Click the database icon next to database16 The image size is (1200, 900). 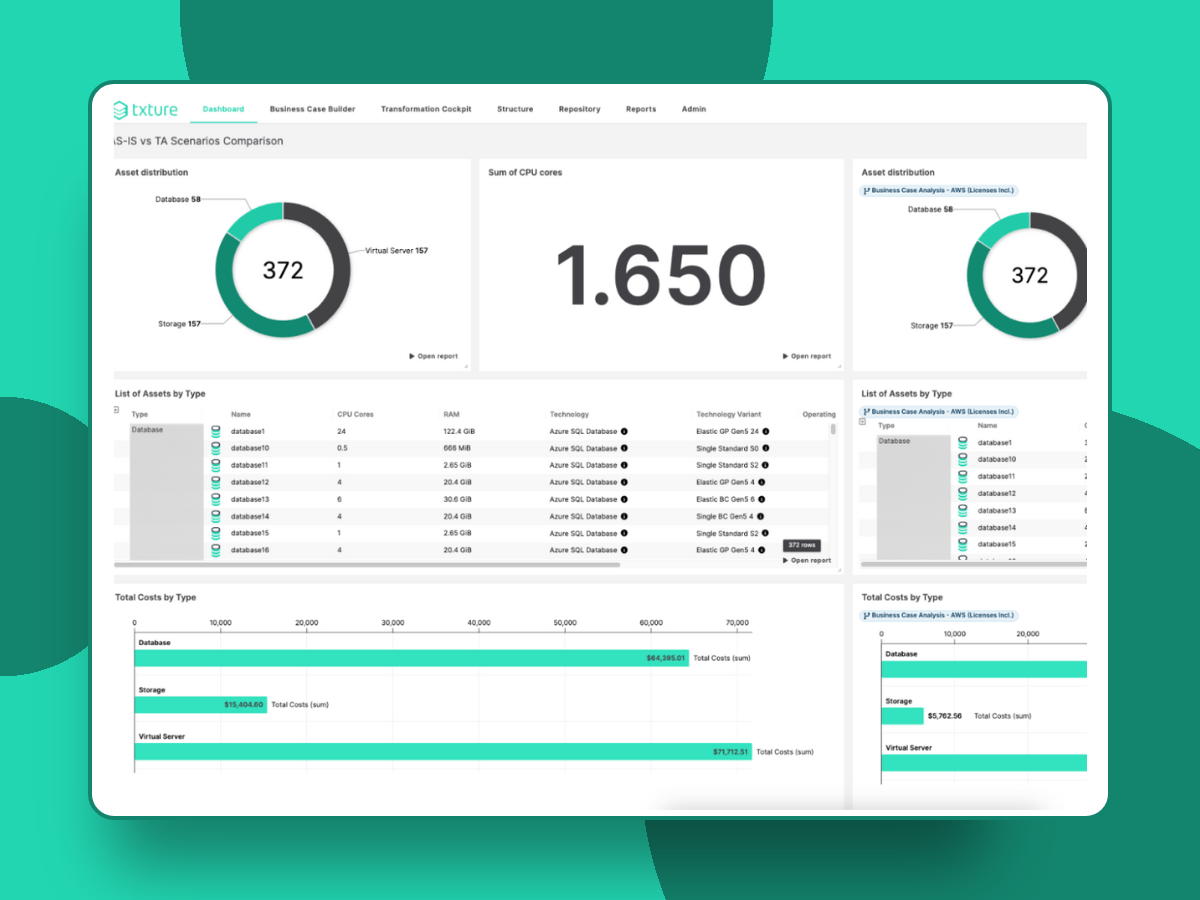click(x=215, y=550)
